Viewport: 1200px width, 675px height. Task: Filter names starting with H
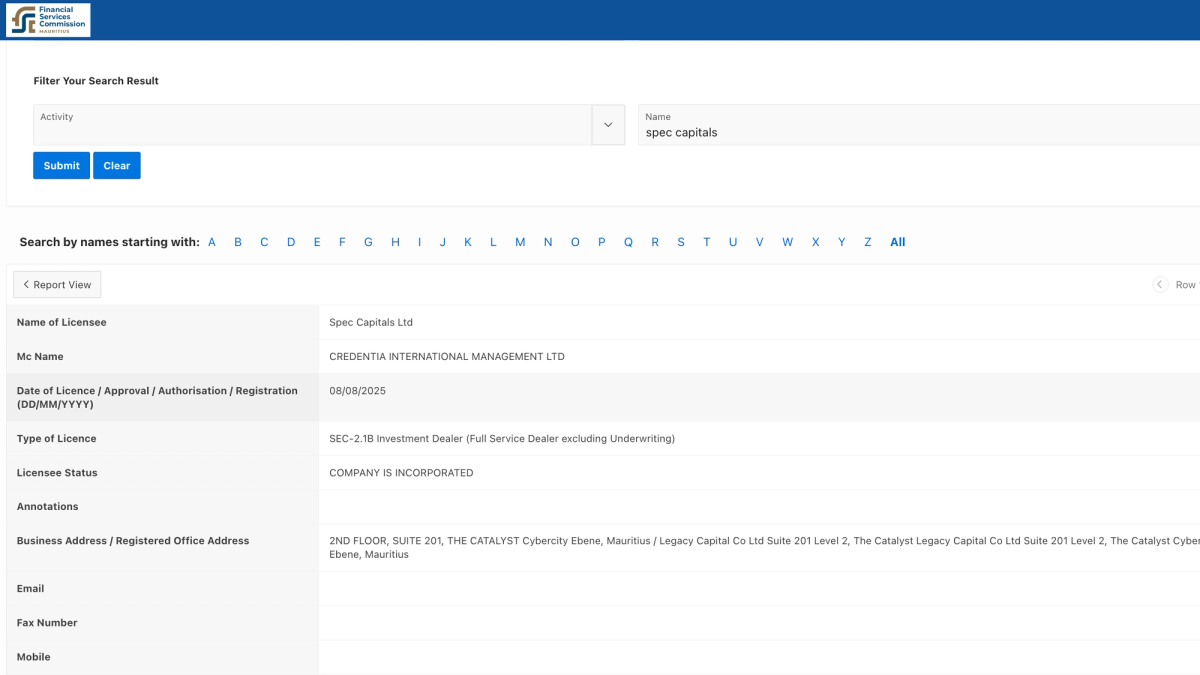[x=395, y=242]
